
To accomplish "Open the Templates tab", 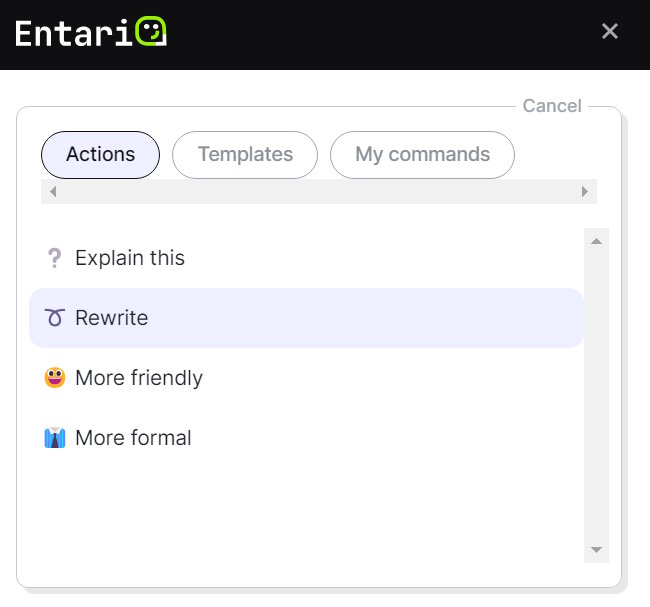I will point(245,155).
